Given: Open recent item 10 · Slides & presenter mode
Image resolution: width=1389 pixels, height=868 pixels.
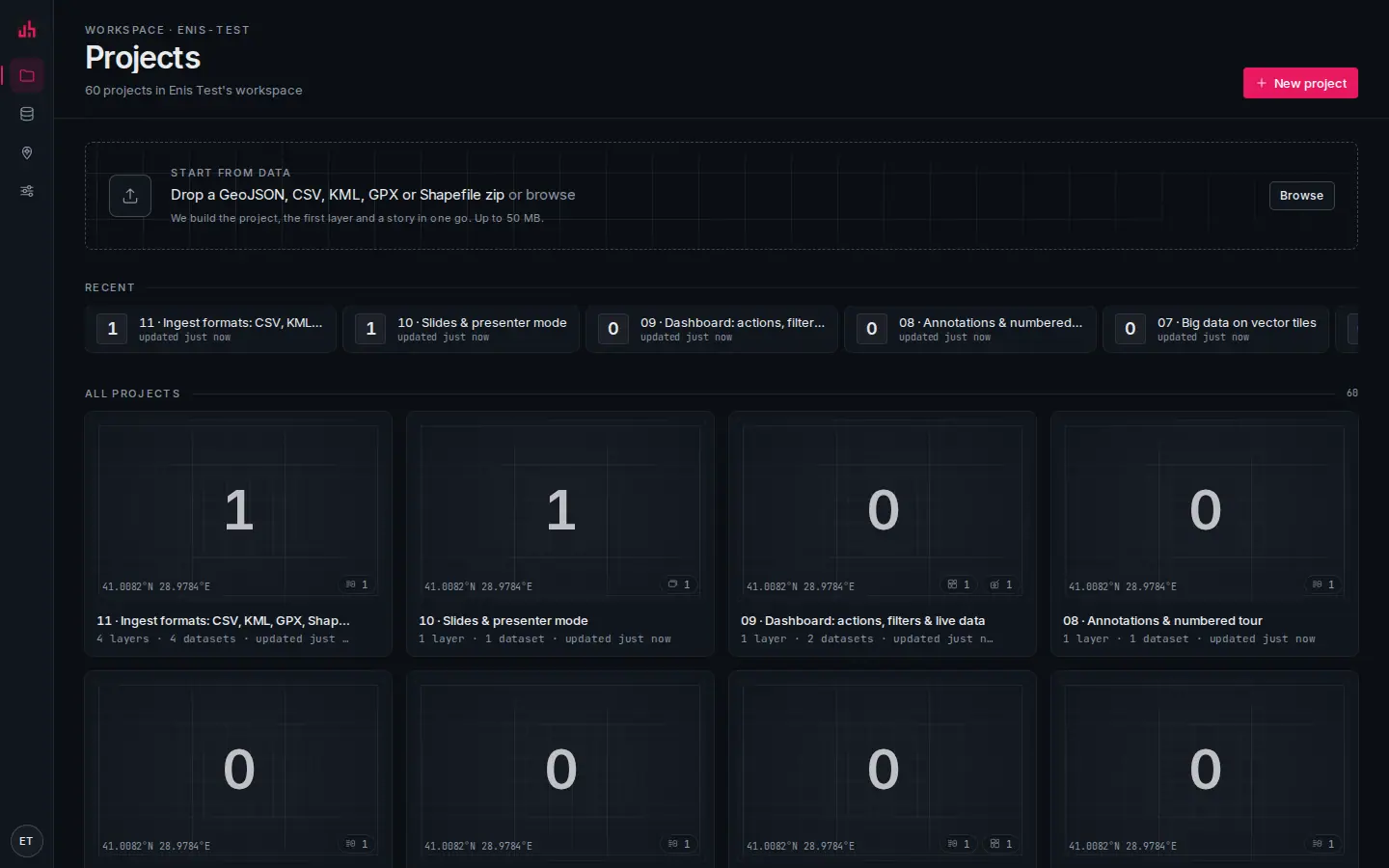Looking at the screenshot, I should pyautogui.click(x=461, y=329).
